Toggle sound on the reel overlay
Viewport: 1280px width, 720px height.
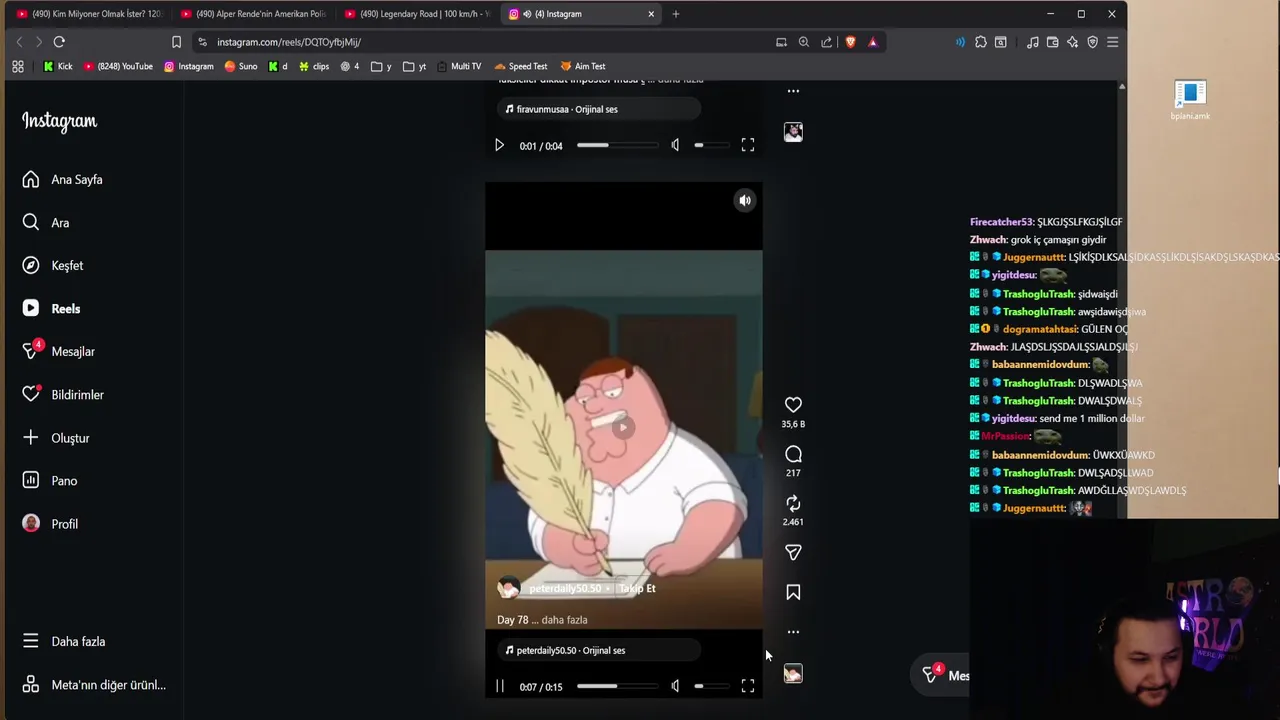[745, 201]
